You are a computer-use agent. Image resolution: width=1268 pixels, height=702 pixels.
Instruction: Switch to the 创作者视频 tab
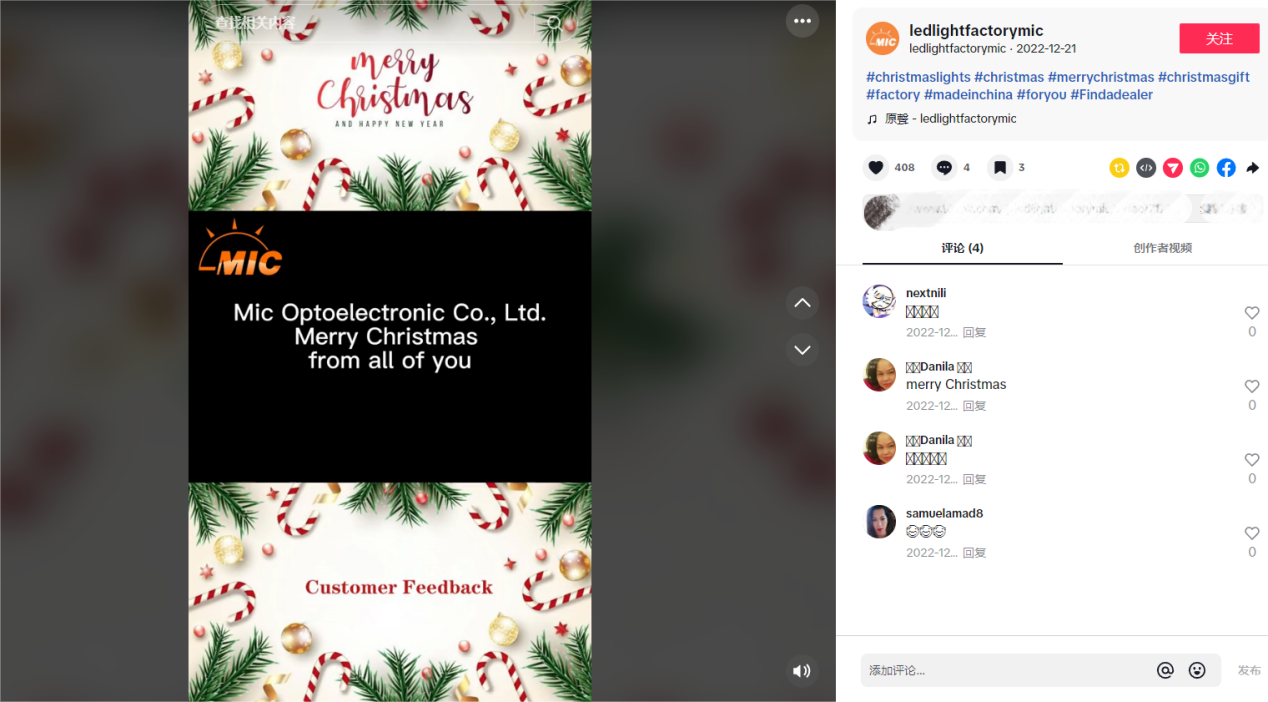pyautogui.click(x=1162, y=248)
